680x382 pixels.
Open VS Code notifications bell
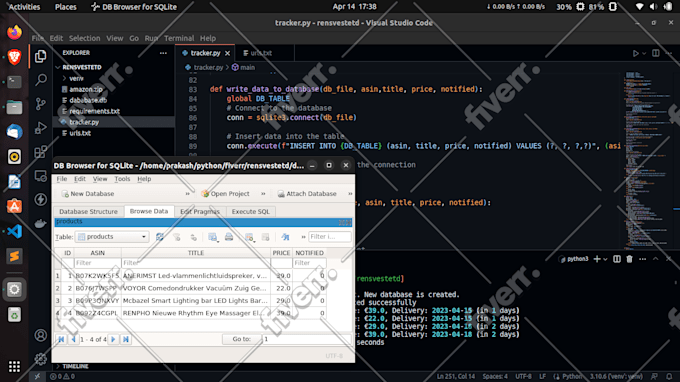point(669,376)
